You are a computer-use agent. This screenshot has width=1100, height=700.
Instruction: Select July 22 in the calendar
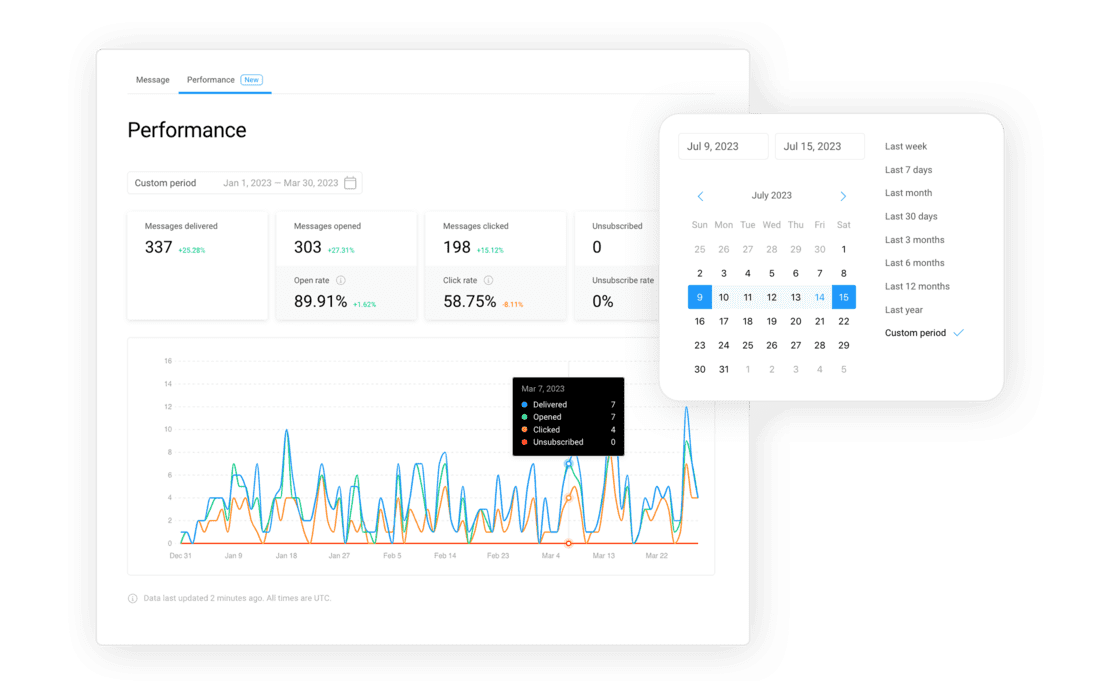843,321
